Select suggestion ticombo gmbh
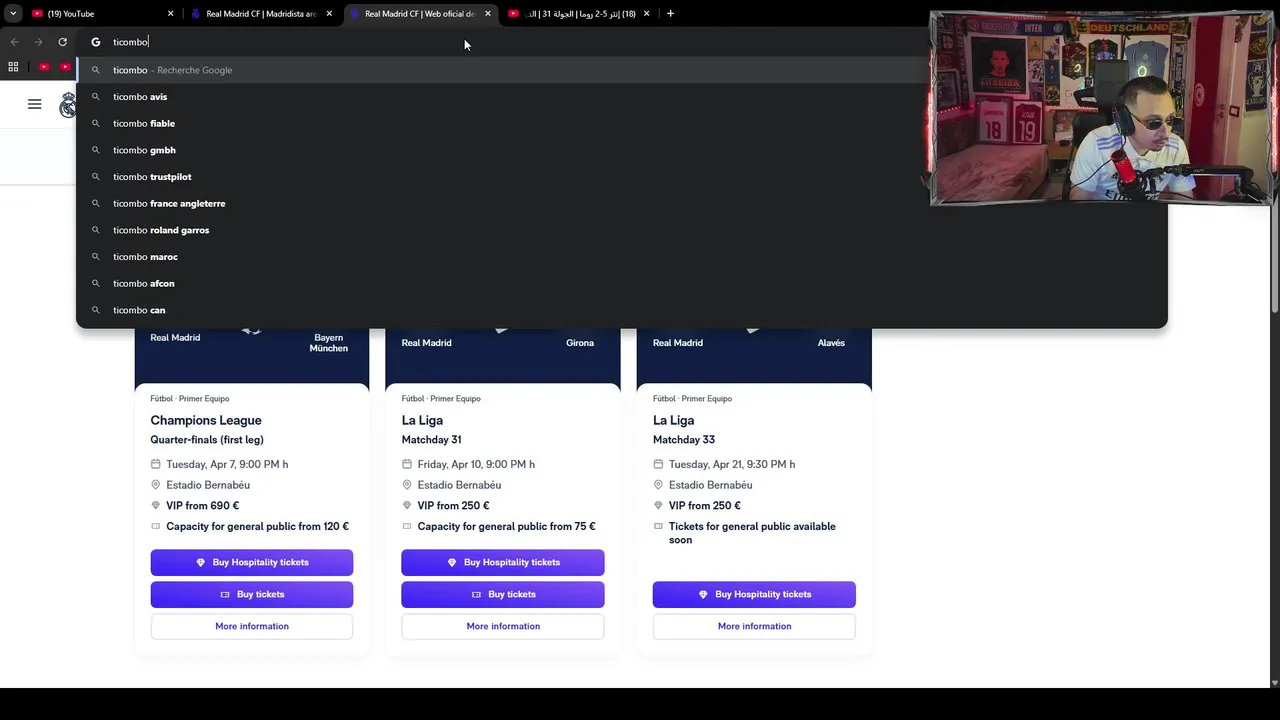This screenshot has width=1280, height=720. (x=621, y=150)
